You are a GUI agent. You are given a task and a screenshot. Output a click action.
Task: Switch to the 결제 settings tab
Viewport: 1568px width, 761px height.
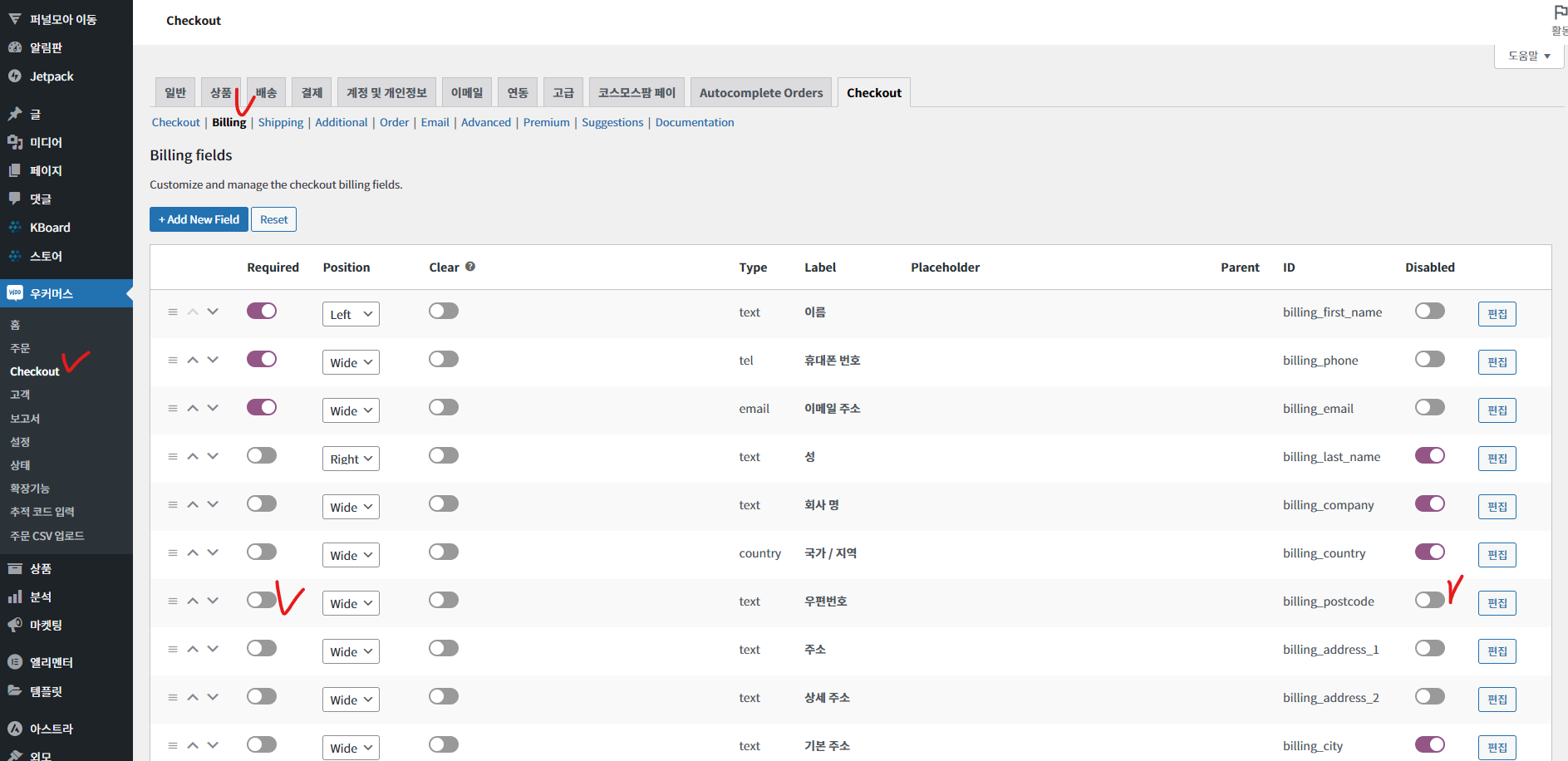coord(312,92)
